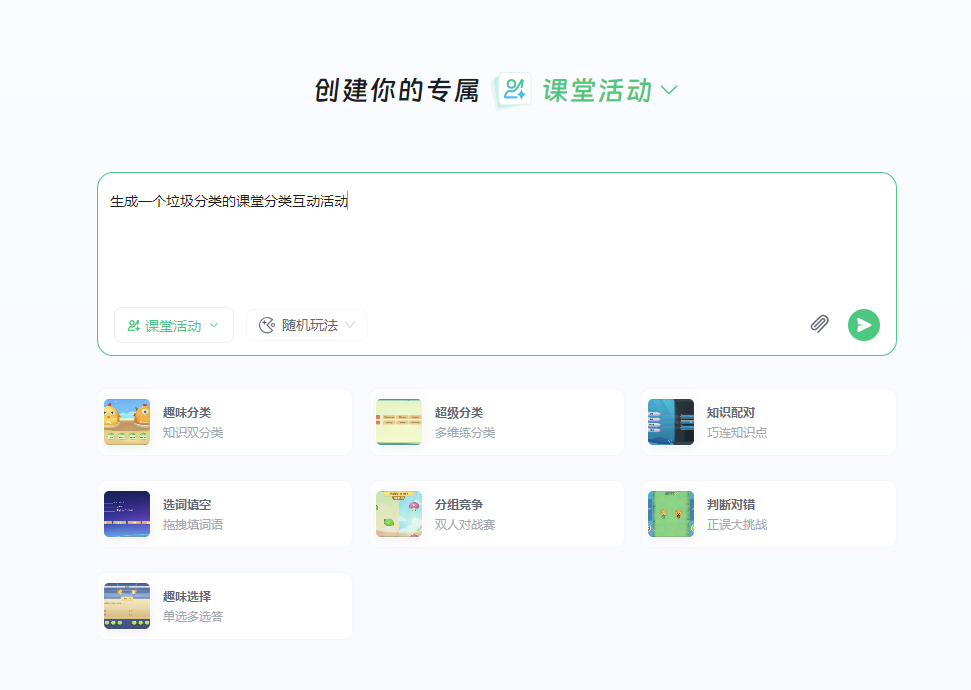Click the 知识双分类 subtitle

tap(193, 432)
